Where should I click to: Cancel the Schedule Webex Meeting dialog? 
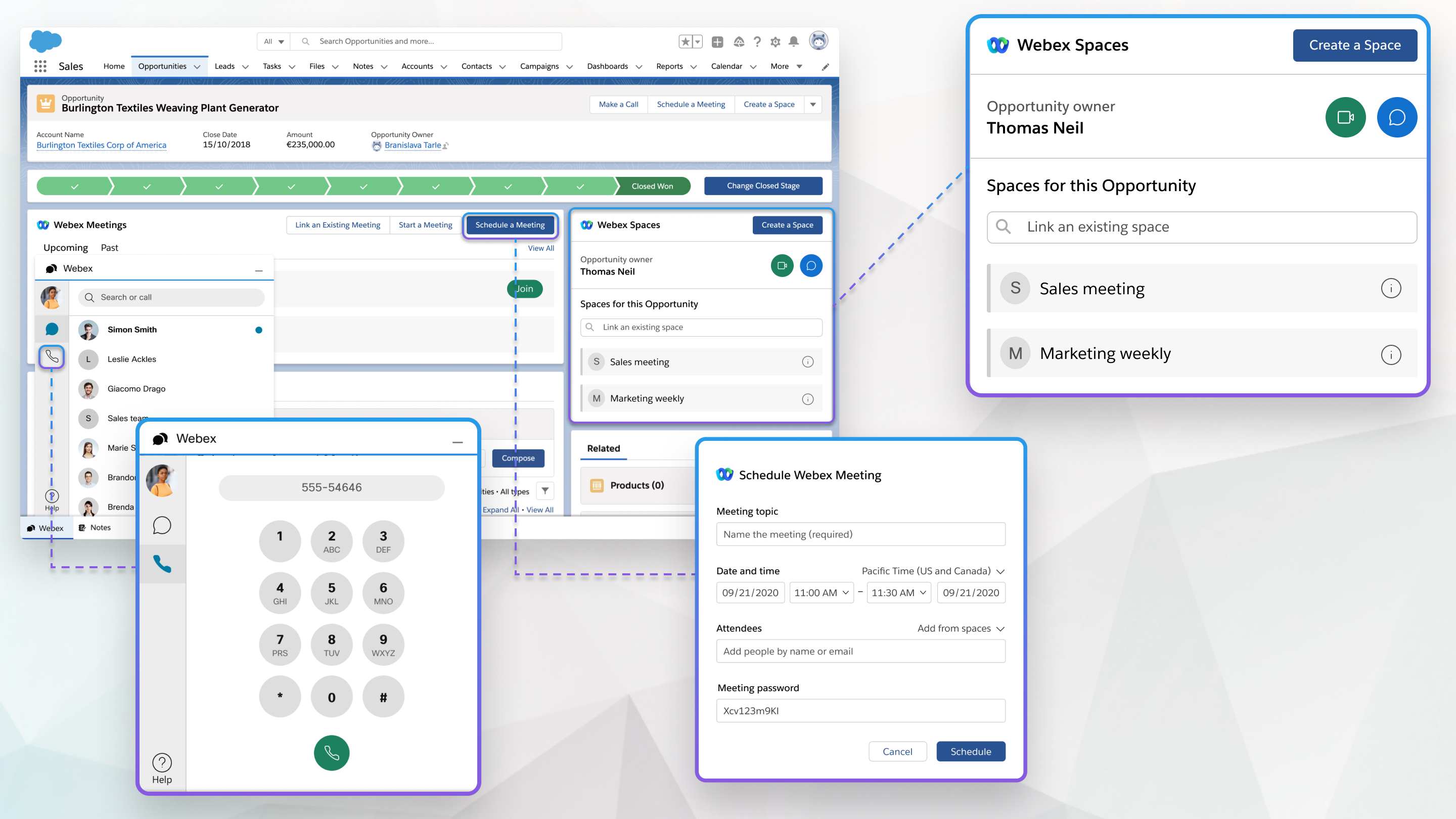(897, 751)
